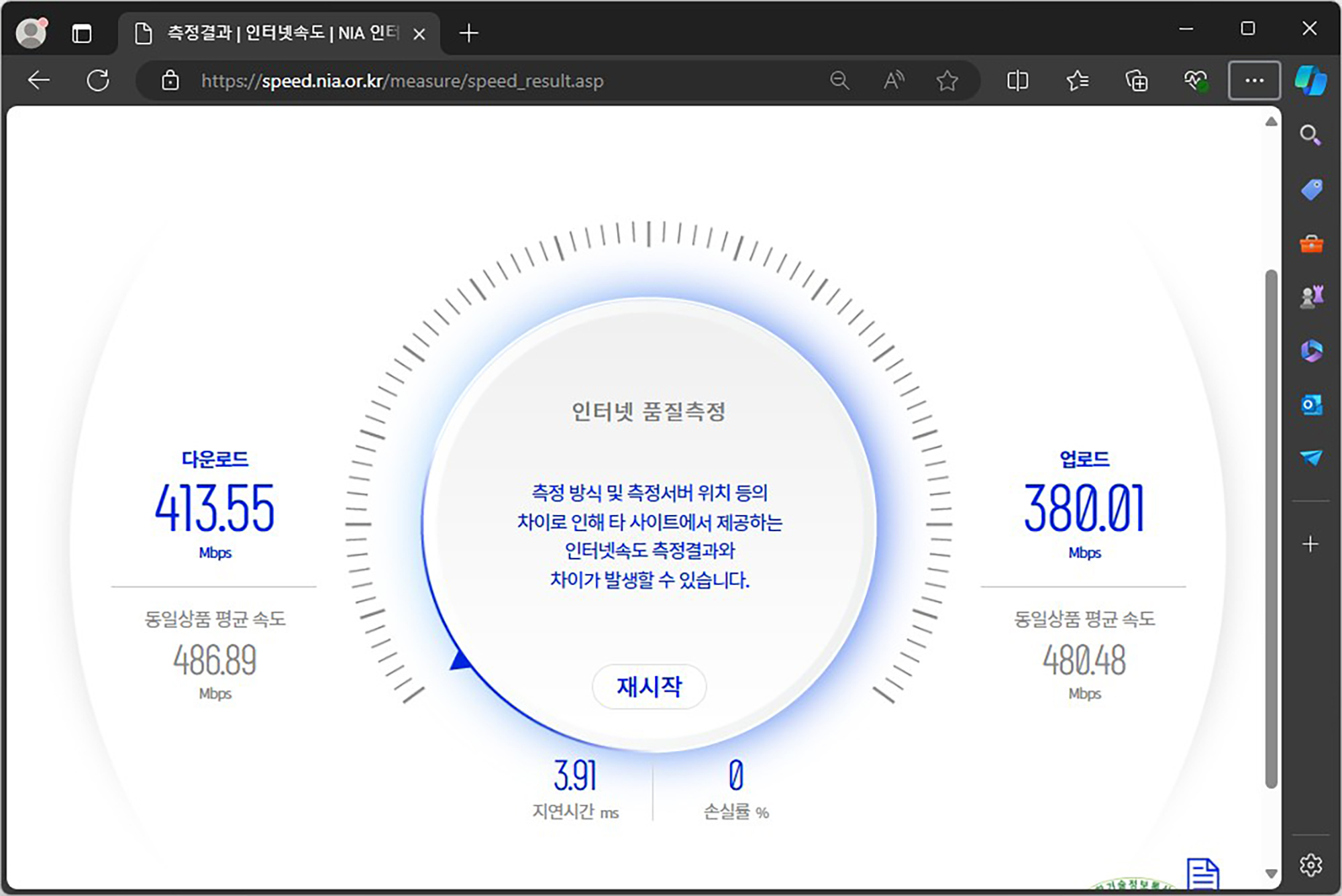Click the page scroll down arrow
Viewport: 1342px width, 896px height.
pos(1271,873)
